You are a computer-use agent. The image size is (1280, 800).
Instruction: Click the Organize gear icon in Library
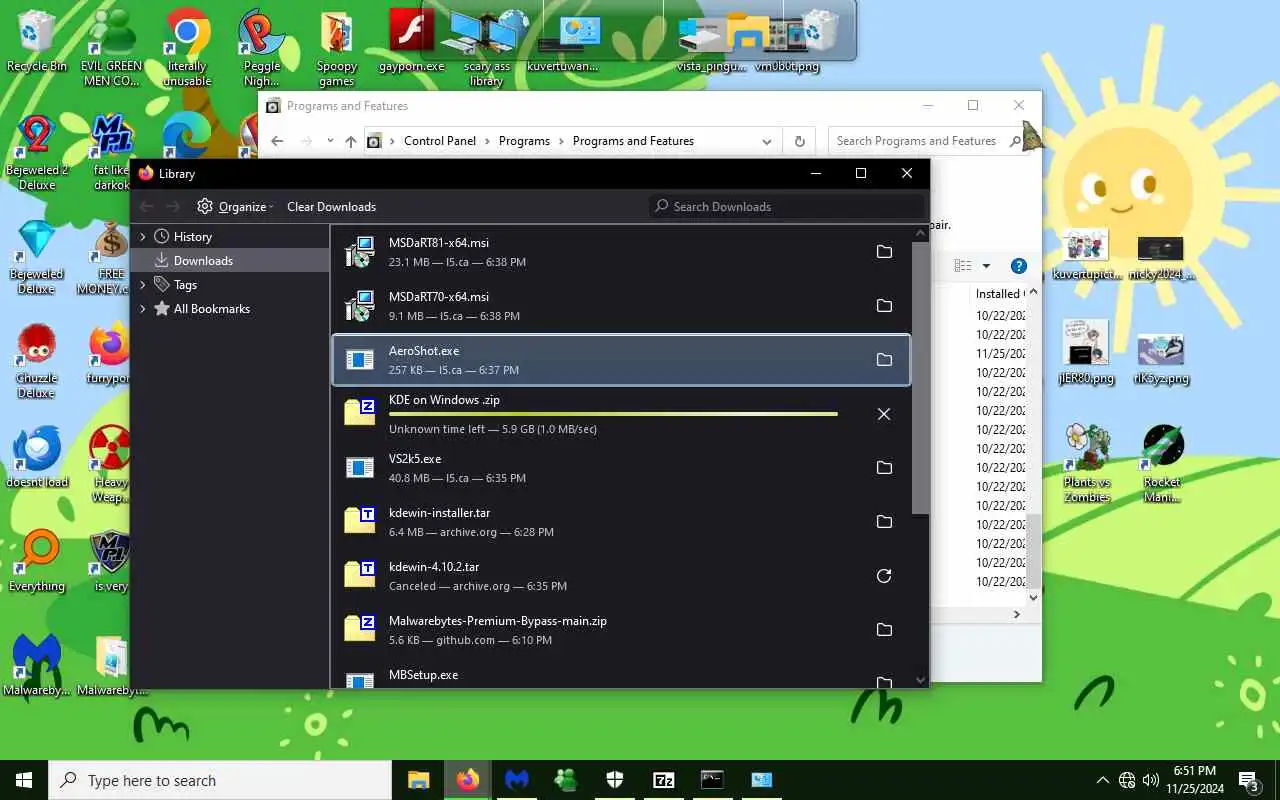pos(205,206)
